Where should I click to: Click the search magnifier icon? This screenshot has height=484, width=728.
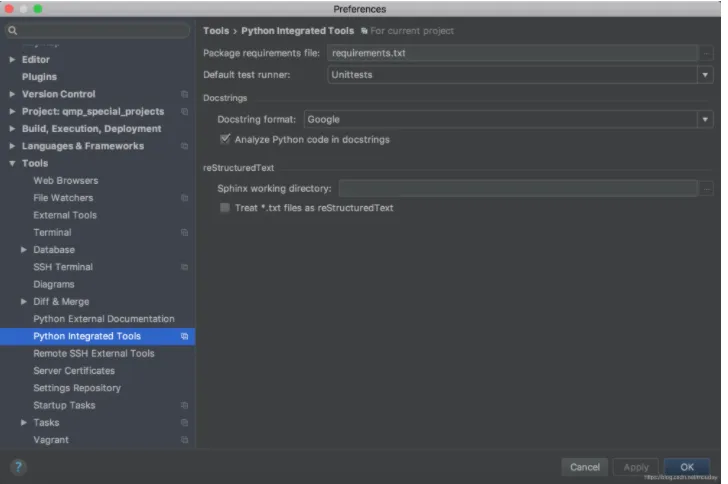[x=12, y=31]
